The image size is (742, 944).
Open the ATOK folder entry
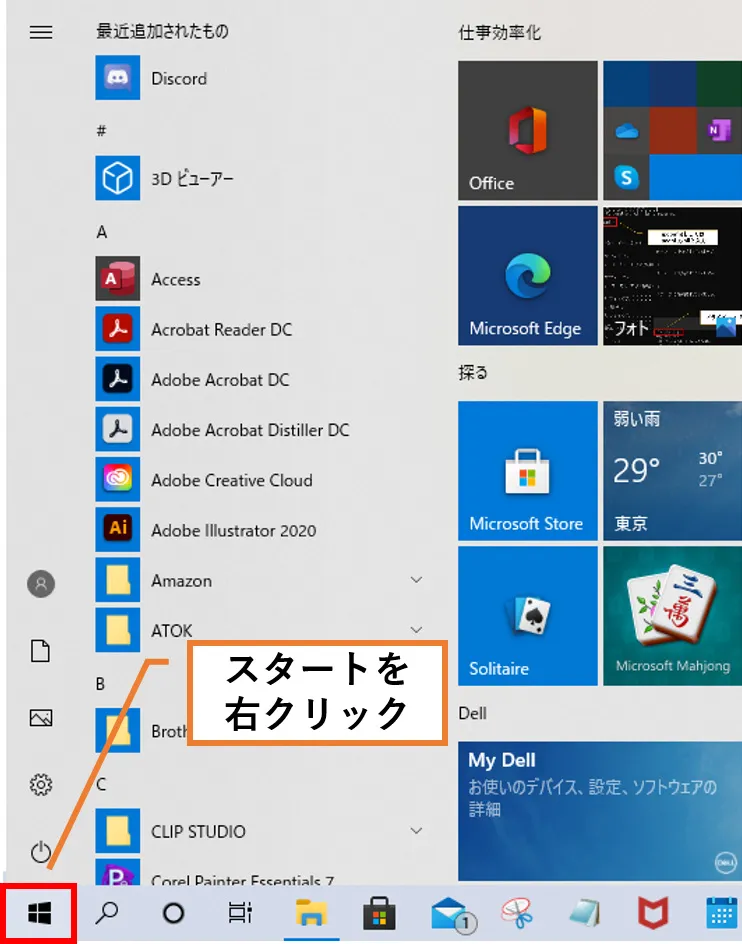(x=259, y=630)
